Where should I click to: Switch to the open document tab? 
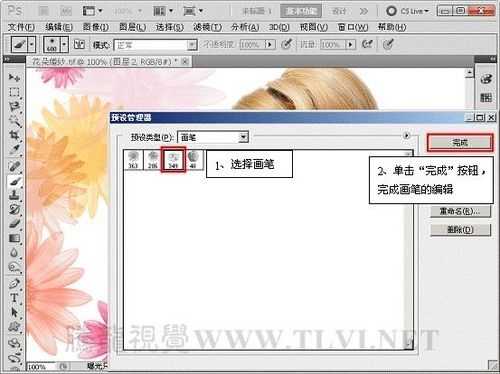tap(109, 62)
